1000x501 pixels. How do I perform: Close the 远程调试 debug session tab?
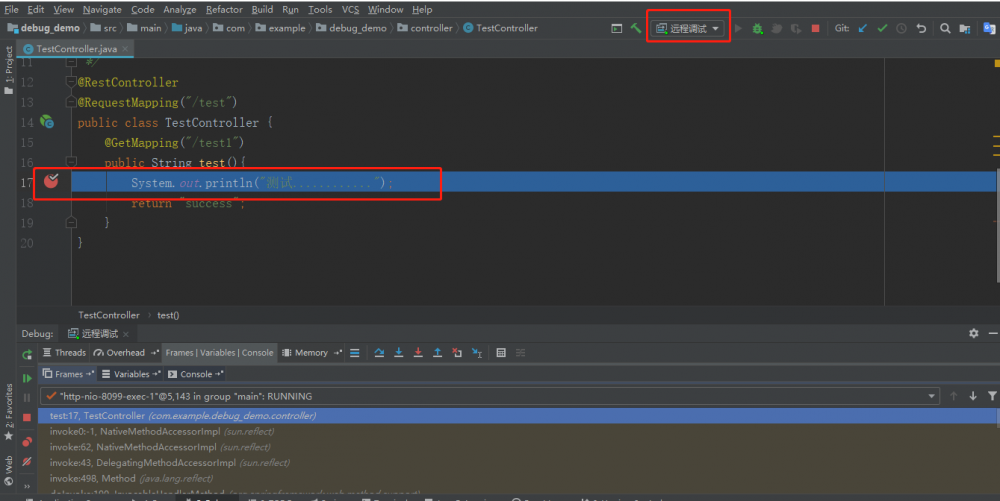tap(126, 334)
